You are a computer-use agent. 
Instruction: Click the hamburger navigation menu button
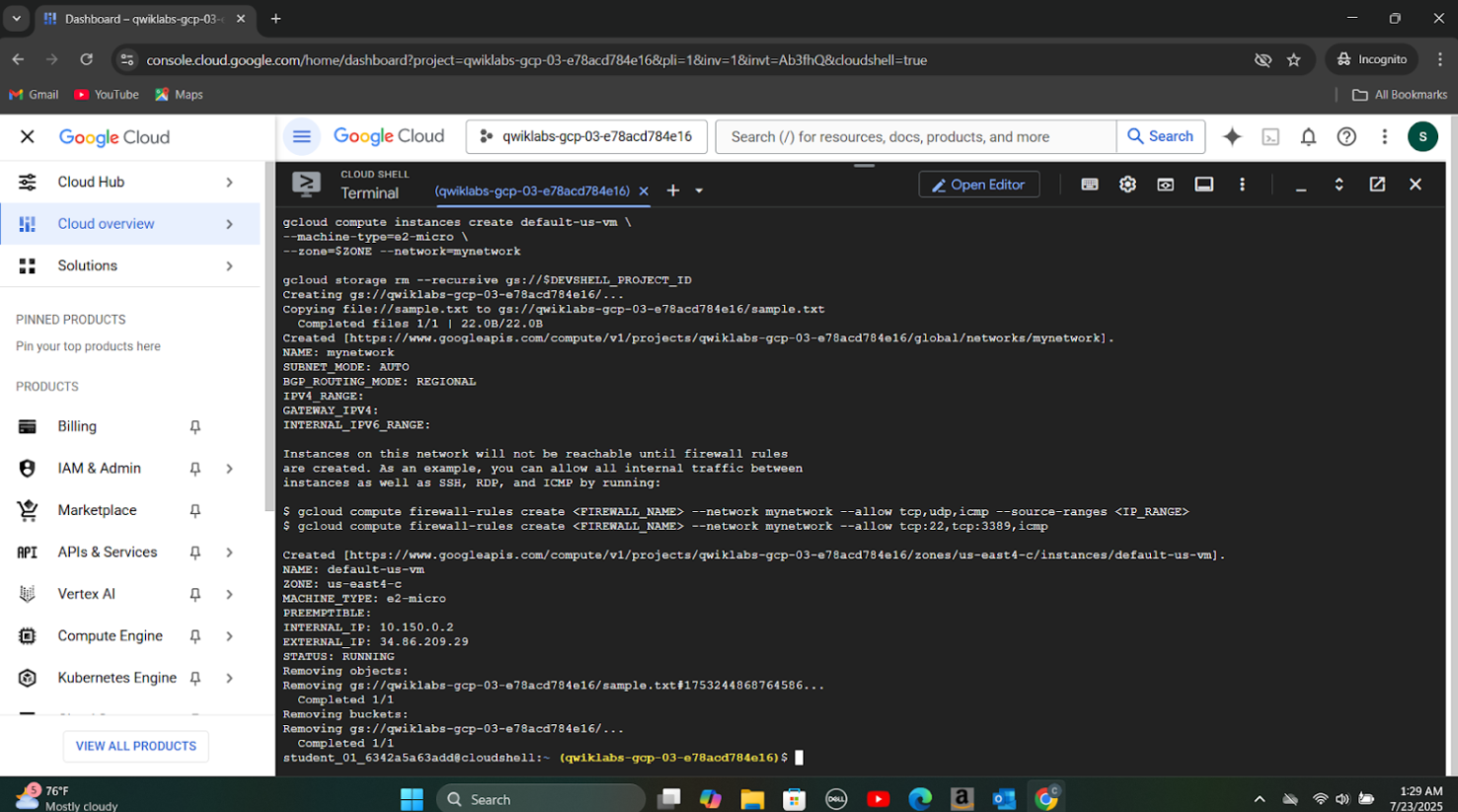[x=302, y=136]
